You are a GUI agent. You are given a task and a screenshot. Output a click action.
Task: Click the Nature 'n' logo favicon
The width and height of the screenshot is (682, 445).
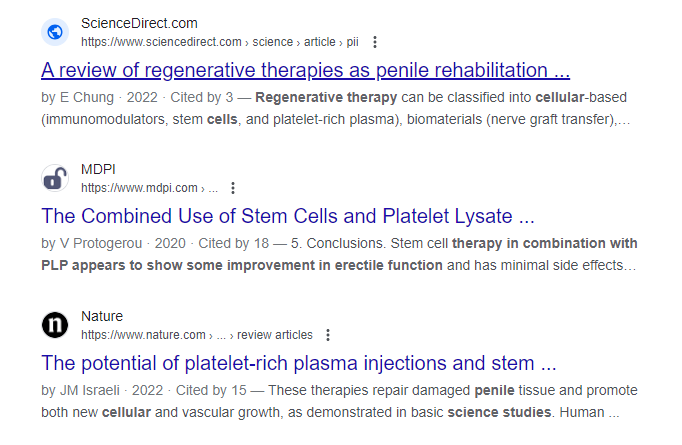pyautogui.click(x=55, y=325)
